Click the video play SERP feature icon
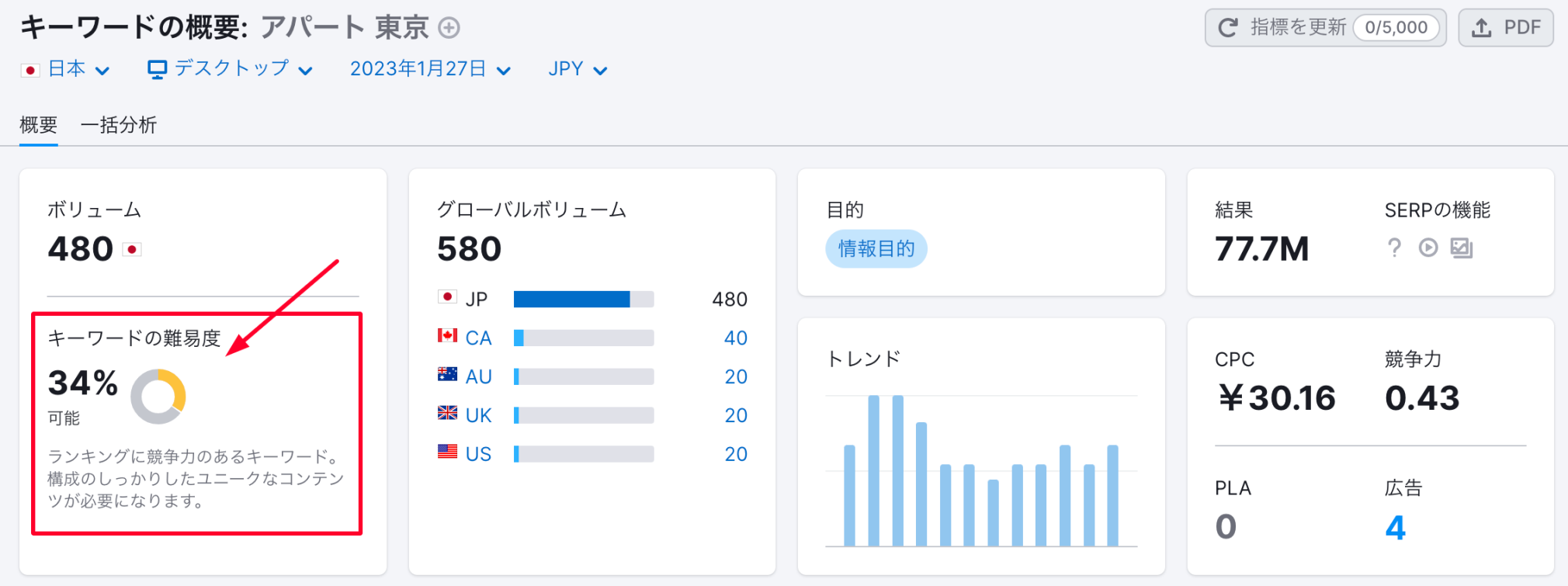 [x=1428, y=248]
